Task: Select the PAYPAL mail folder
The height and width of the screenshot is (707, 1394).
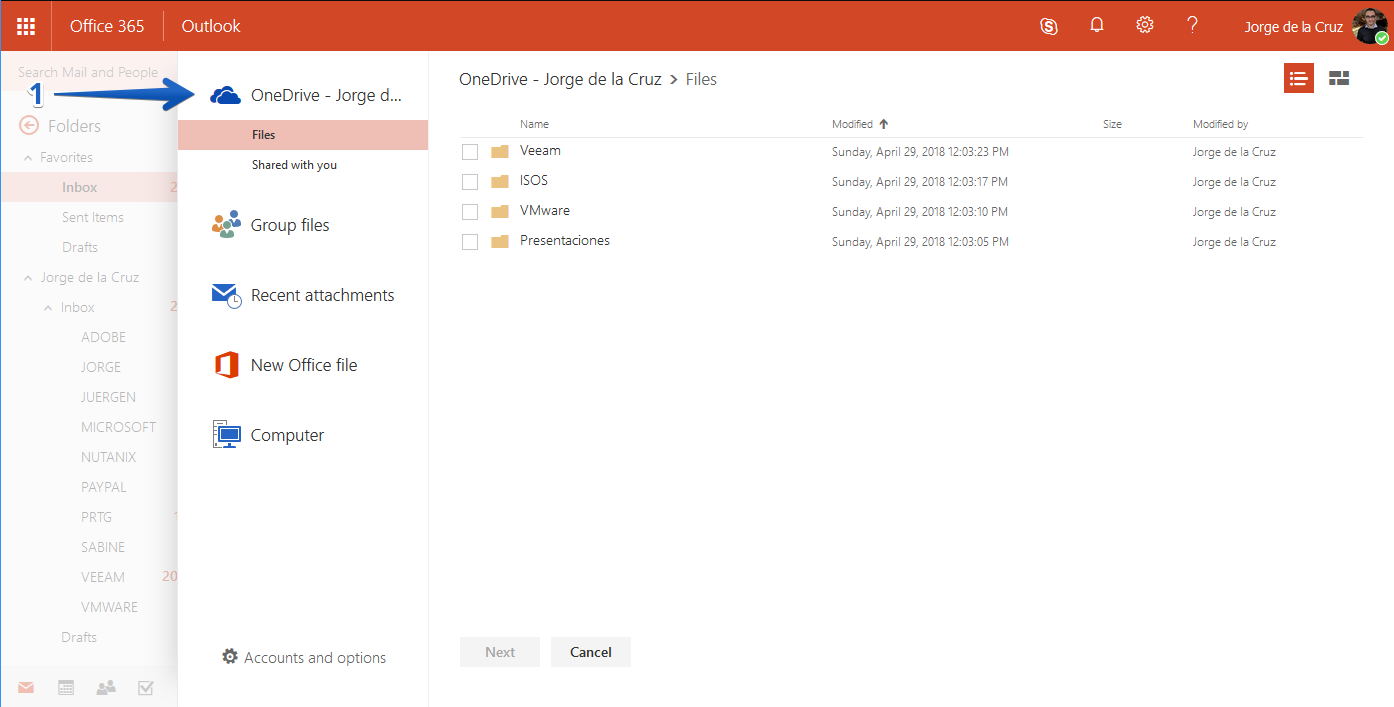Action: 103,487
